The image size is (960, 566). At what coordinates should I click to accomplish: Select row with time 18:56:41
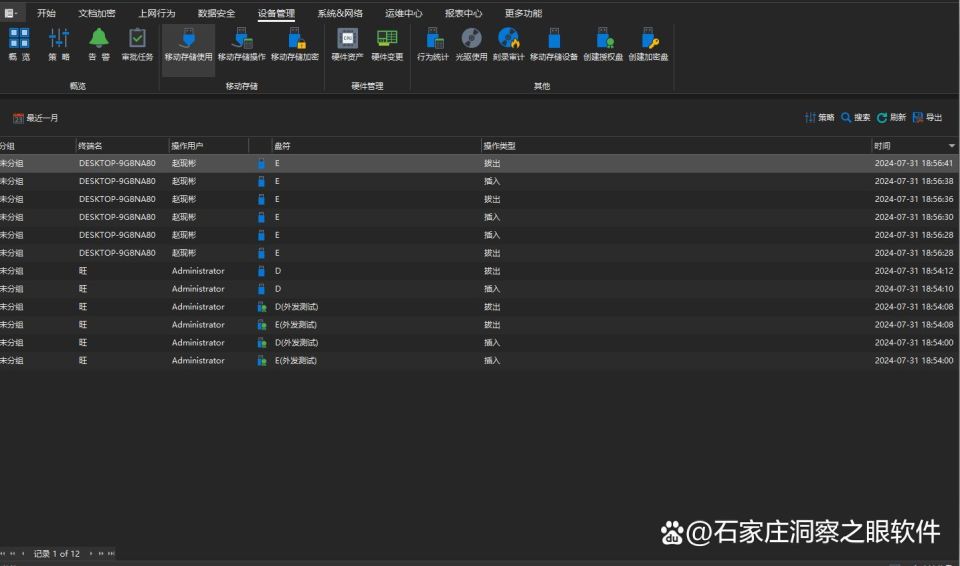(480, 164)
